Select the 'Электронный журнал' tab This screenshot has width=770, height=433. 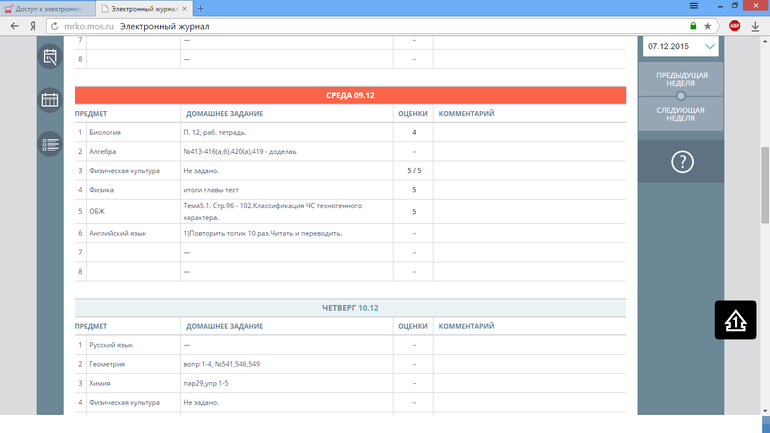[144, 9]
